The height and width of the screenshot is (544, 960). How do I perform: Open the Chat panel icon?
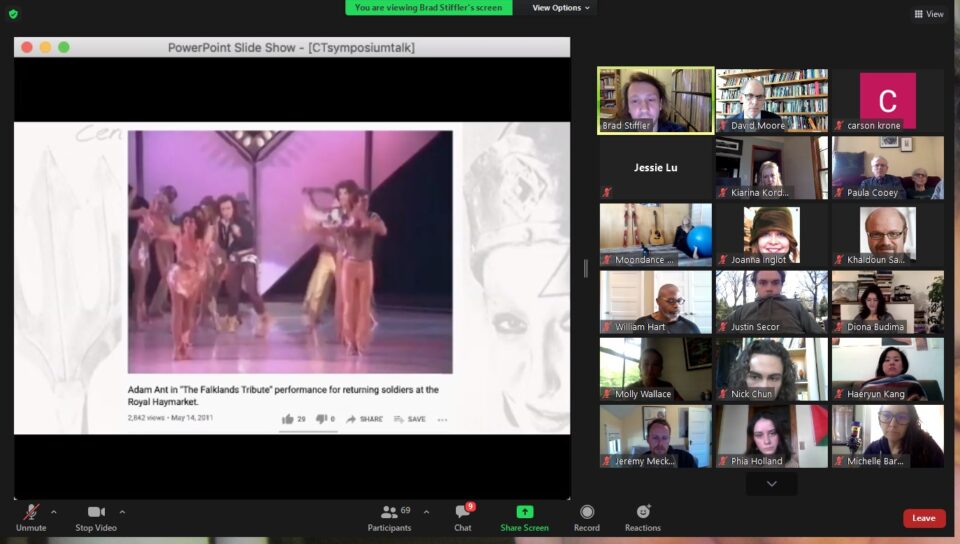[x=462, y=512]
